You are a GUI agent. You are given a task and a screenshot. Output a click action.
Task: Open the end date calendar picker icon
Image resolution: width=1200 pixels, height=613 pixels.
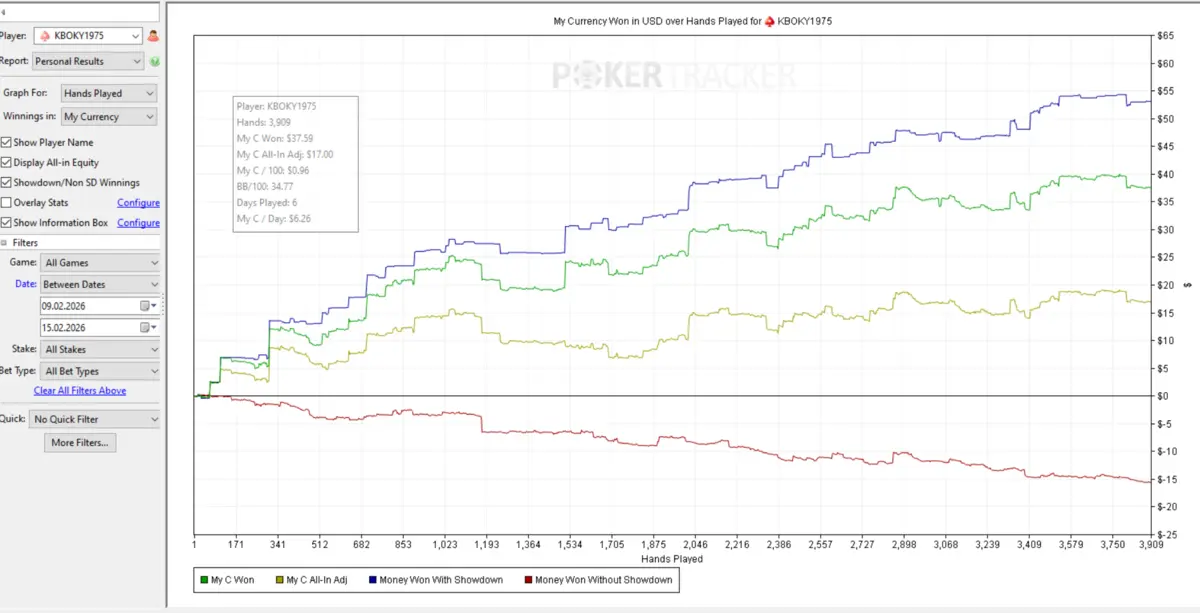point(146,328)
